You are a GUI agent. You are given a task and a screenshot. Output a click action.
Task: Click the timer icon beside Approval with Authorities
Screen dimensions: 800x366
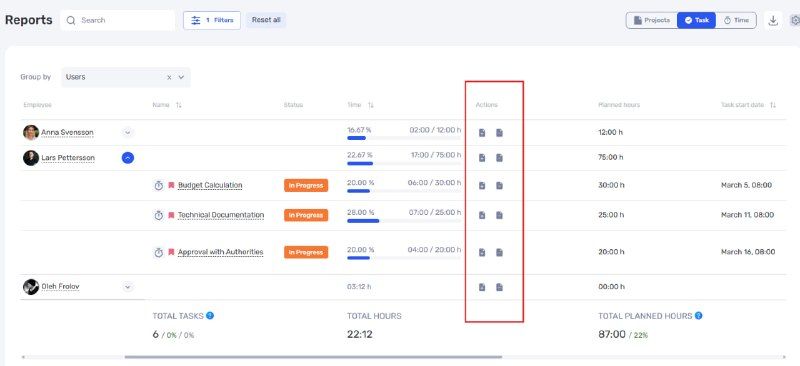pyautogui.click(x=159, y=252)
